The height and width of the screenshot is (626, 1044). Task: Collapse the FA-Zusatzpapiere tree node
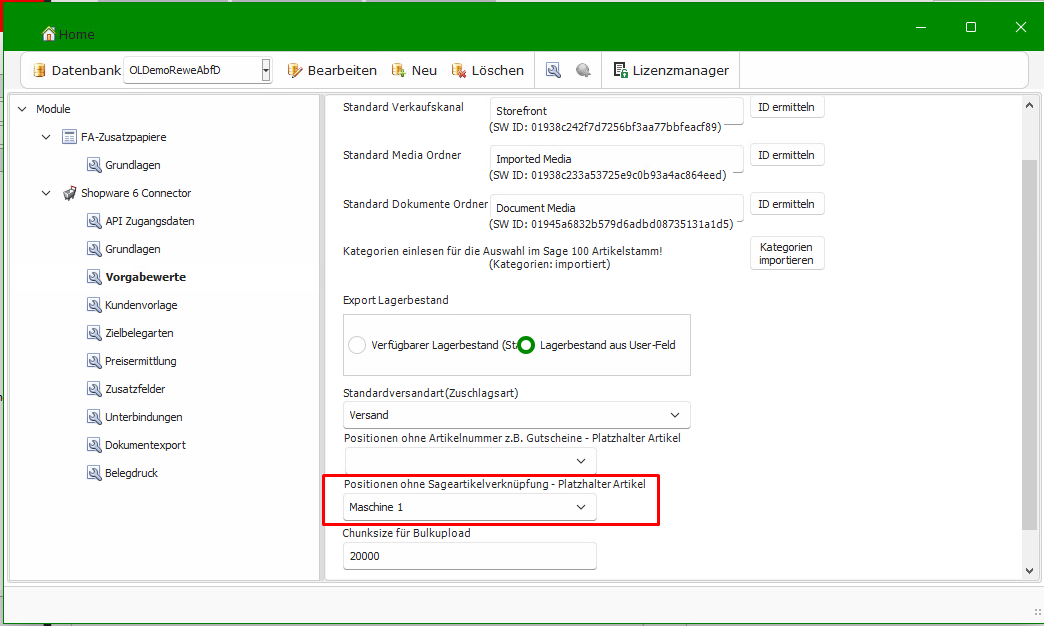pos(46,137)
